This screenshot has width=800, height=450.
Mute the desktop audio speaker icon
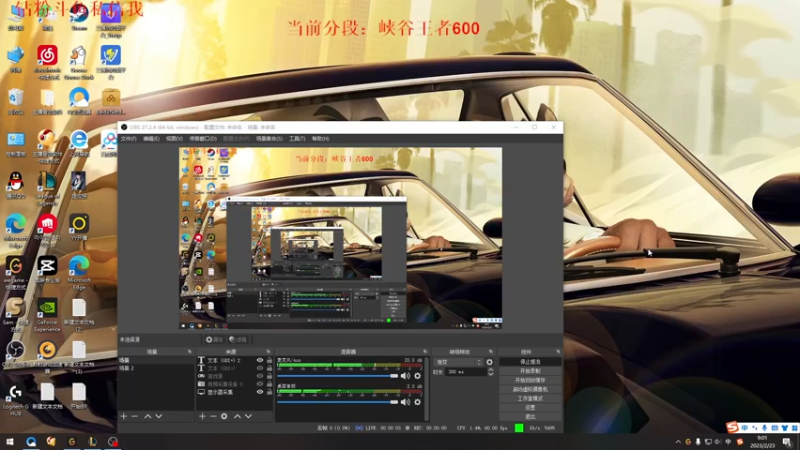(405, 402)
